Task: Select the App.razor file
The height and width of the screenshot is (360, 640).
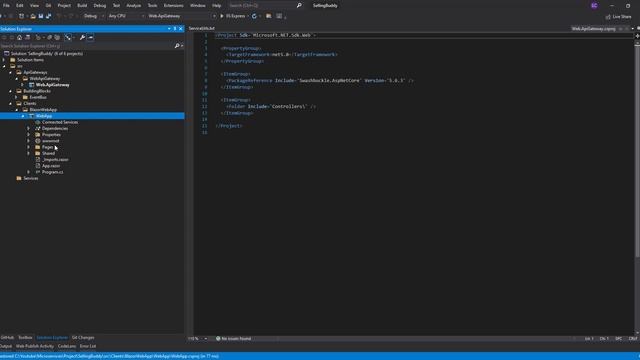Action: point(51,166)
